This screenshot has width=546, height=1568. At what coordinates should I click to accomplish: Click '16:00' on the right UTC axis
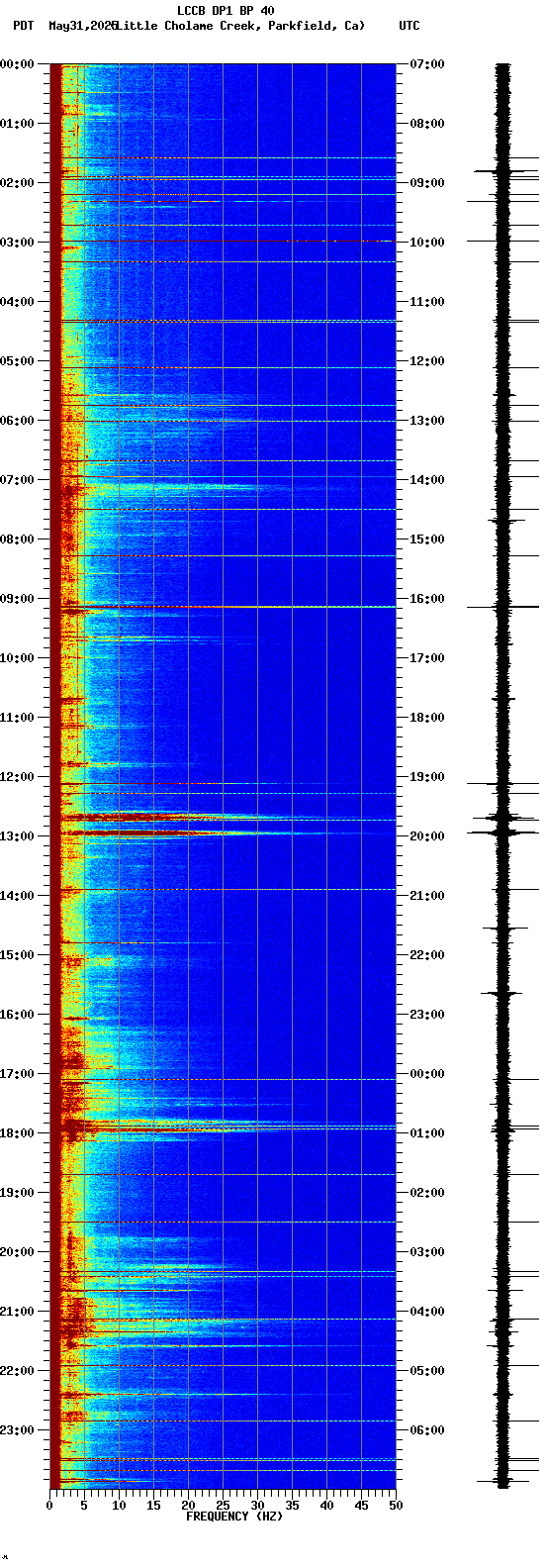pyautogui.click(x=427, y=599)
